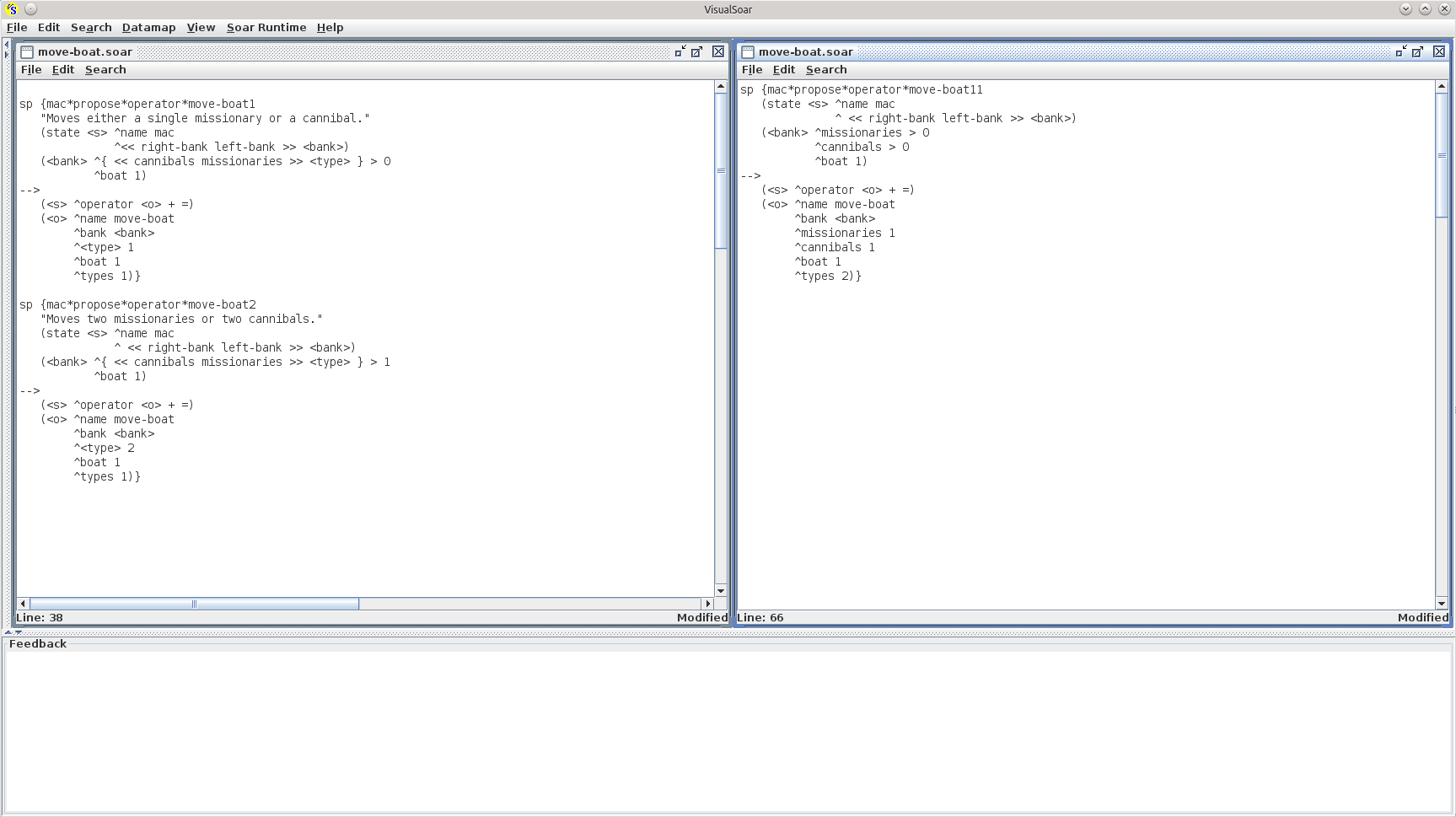Click inside the Feedback output area
The image size is (1456, 817).
pos(728,729)
